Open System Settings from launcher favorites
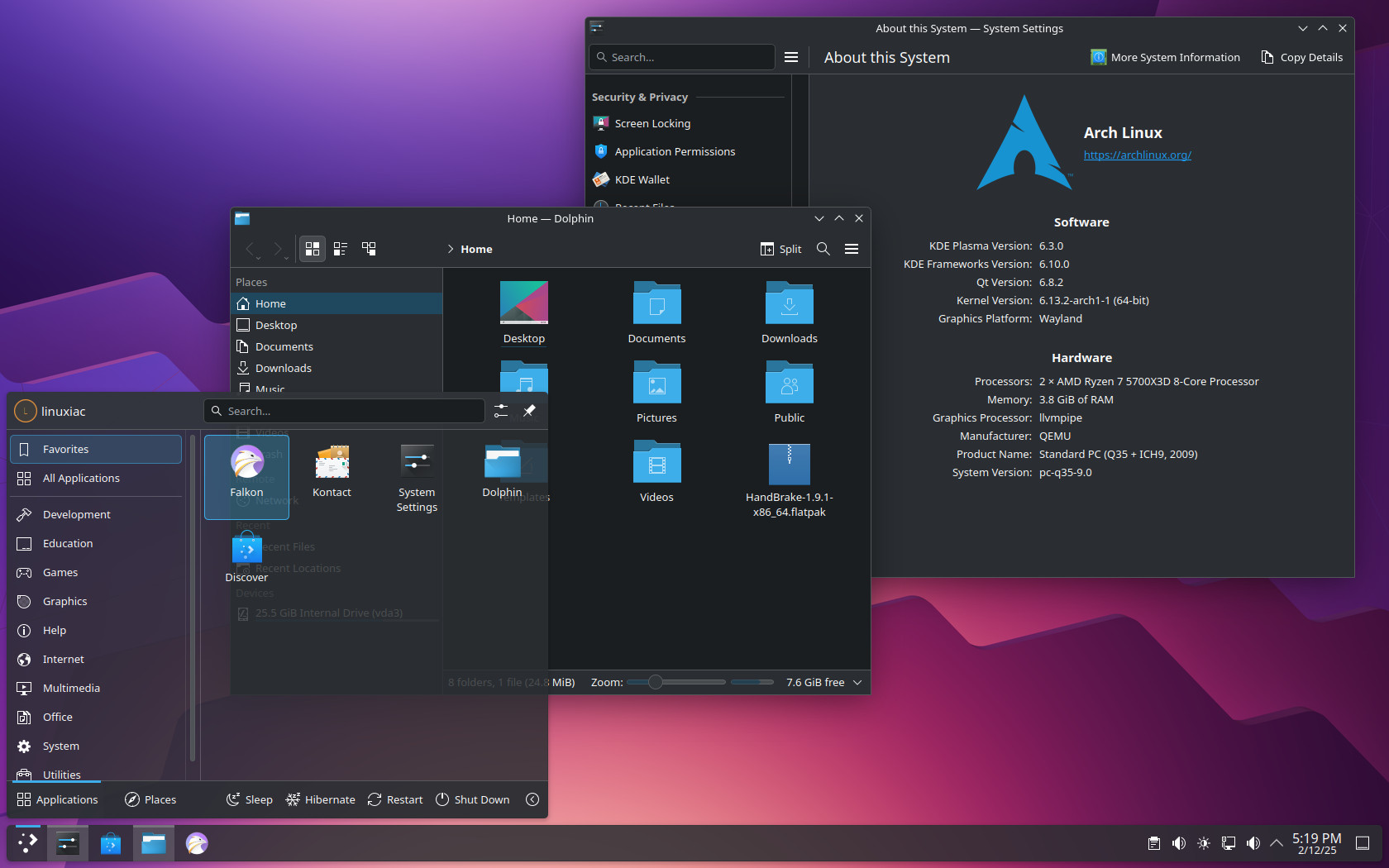This screenshot has height=868, width=1389. 417,478
